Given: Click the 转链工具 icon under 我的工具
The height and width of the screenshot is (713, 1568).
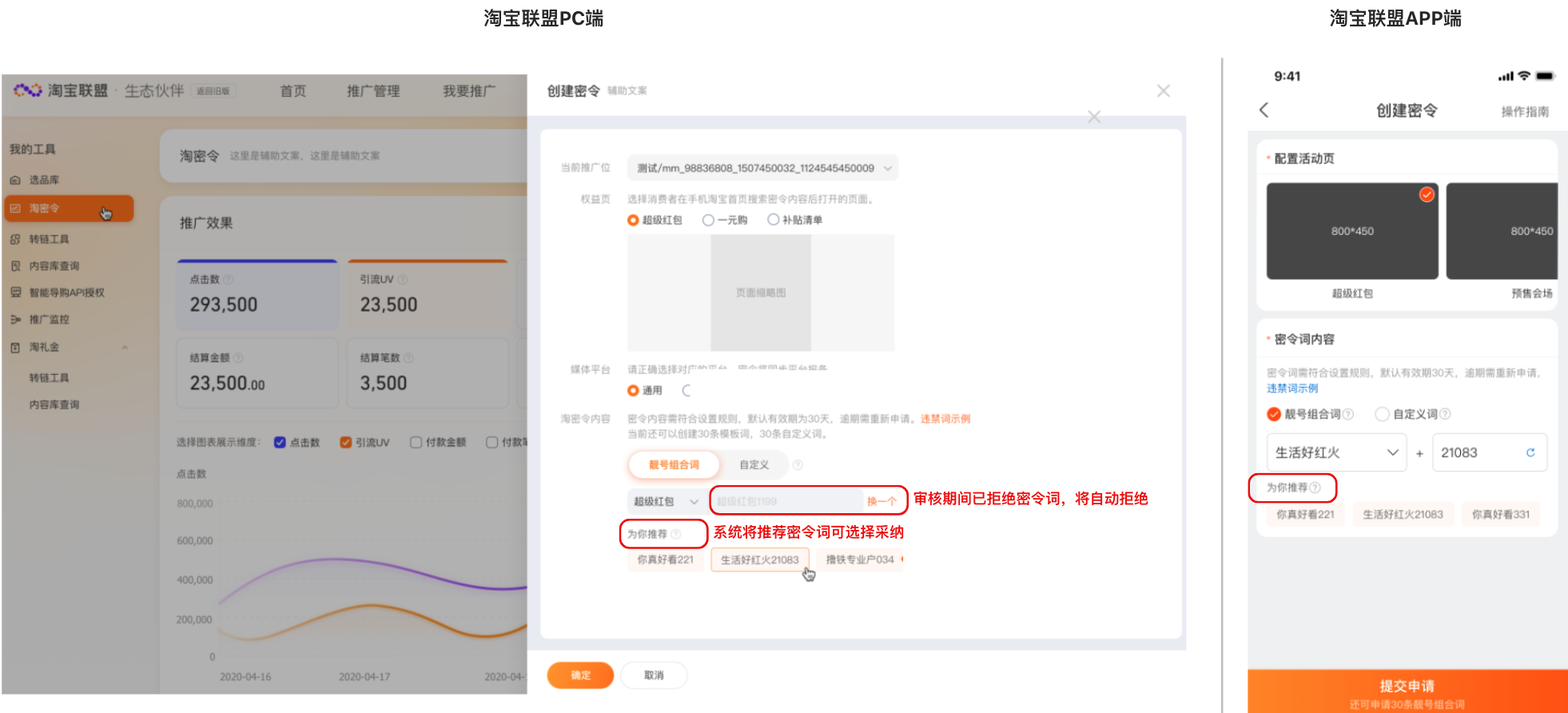Looking at the screenshot, I should pos(15,239).
